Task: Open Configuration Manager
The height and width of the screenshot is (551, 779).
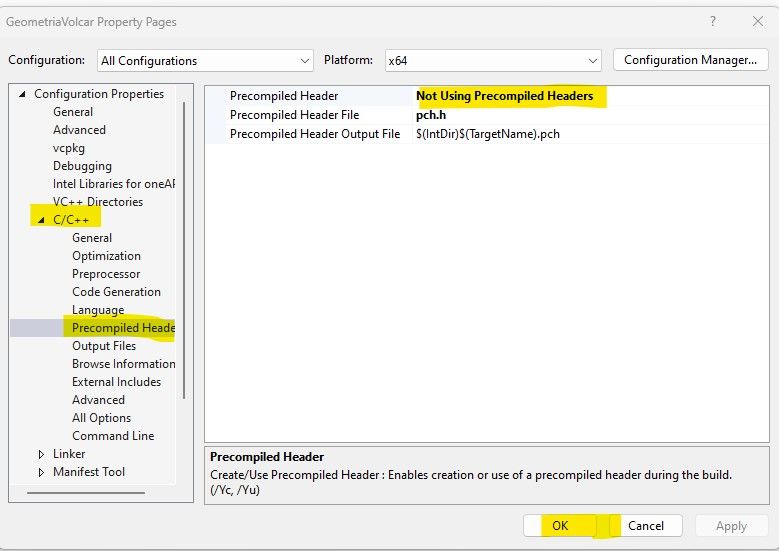Action: click(691, 60)
